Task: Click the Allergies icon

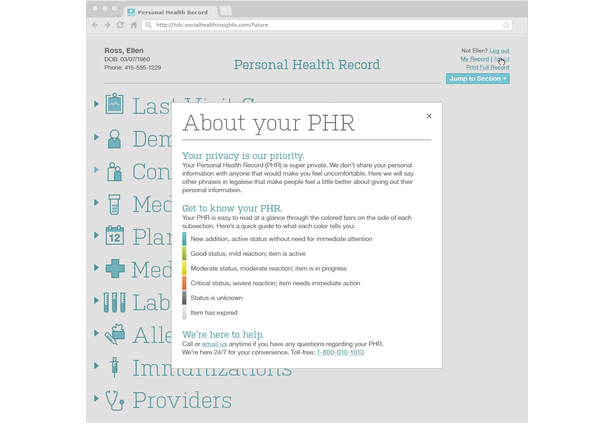Action: 115,335
